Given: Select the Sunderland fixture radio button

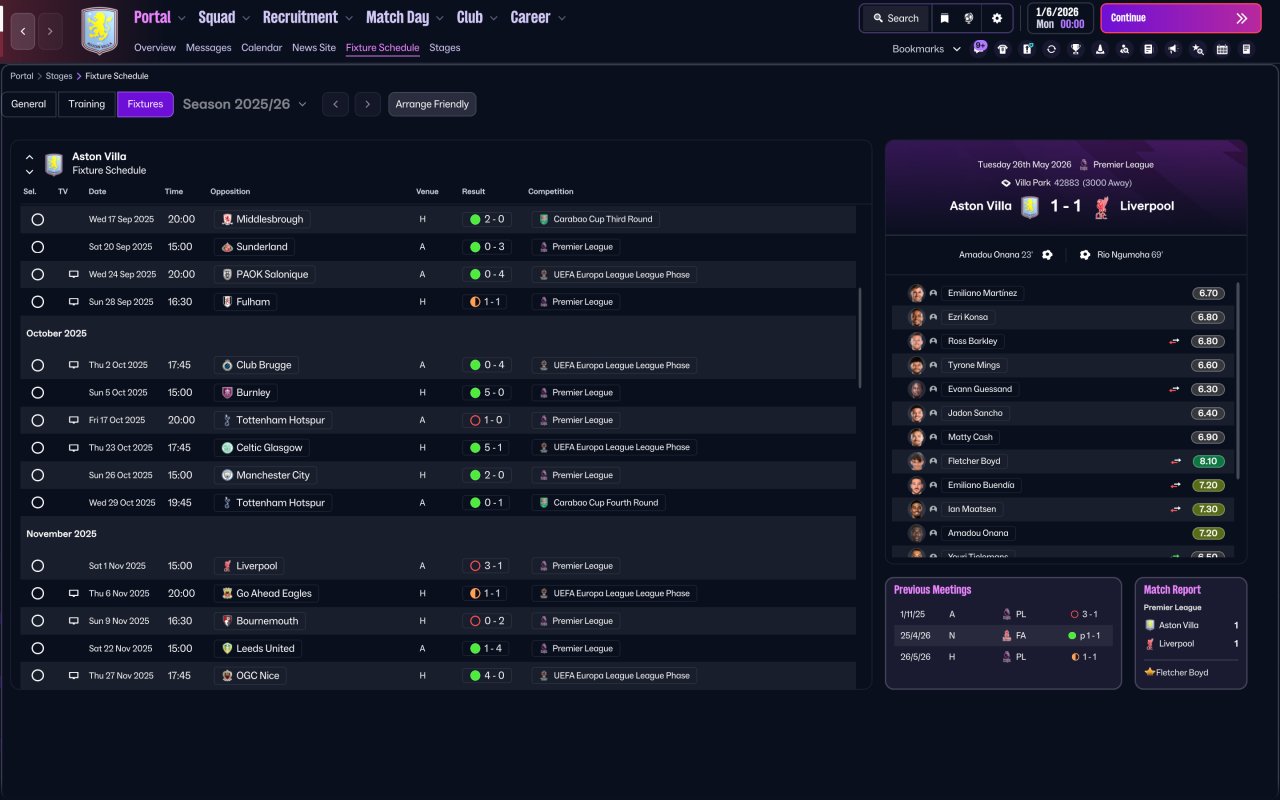Looking at the screenshot, I should pyautogui.click(x=38, y=247).
